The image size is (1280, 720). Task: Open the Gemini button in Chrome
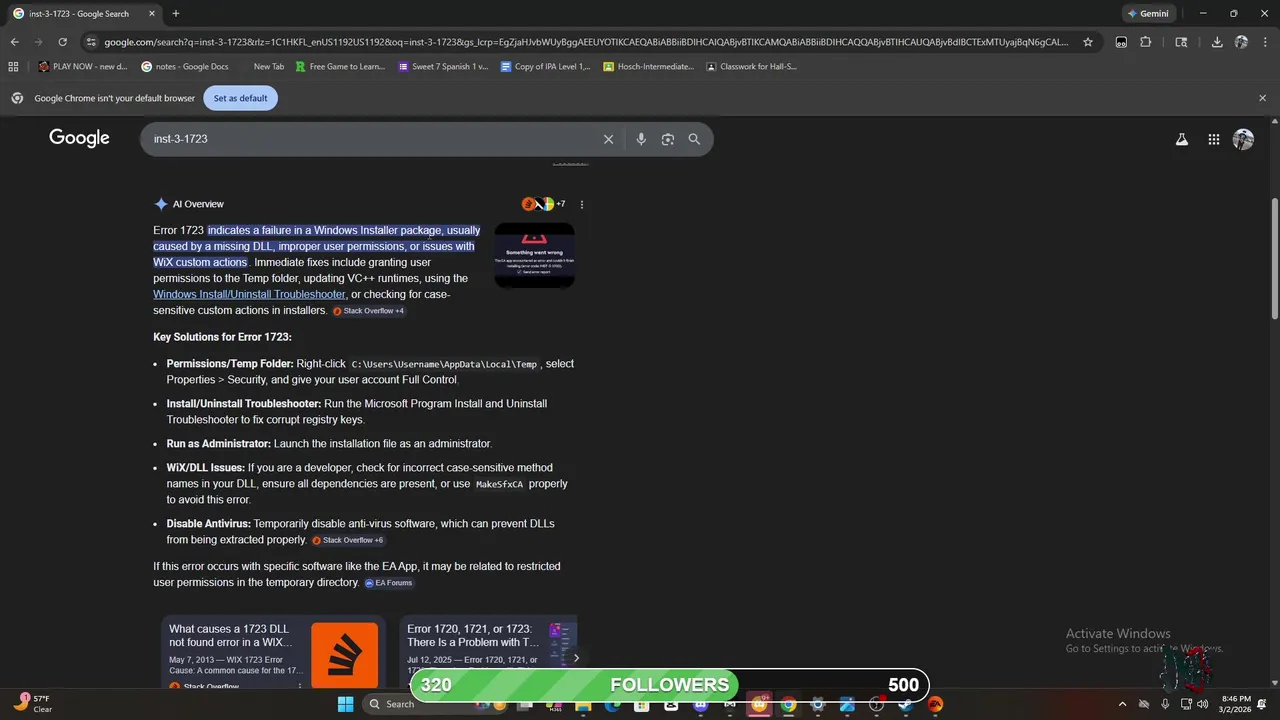point(1147,14)
